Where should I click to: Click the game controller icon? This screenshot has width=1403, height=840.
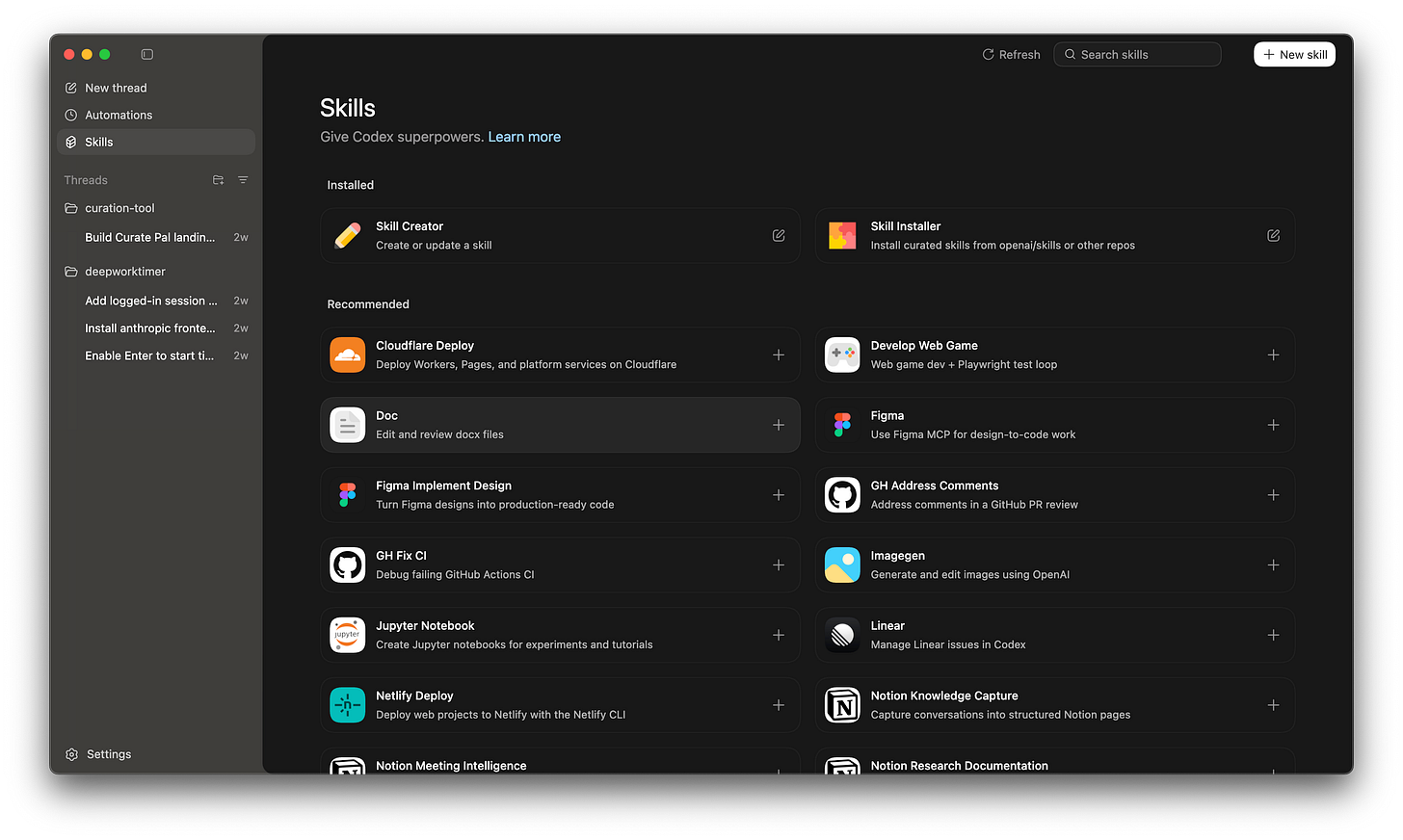click(842, 354)
